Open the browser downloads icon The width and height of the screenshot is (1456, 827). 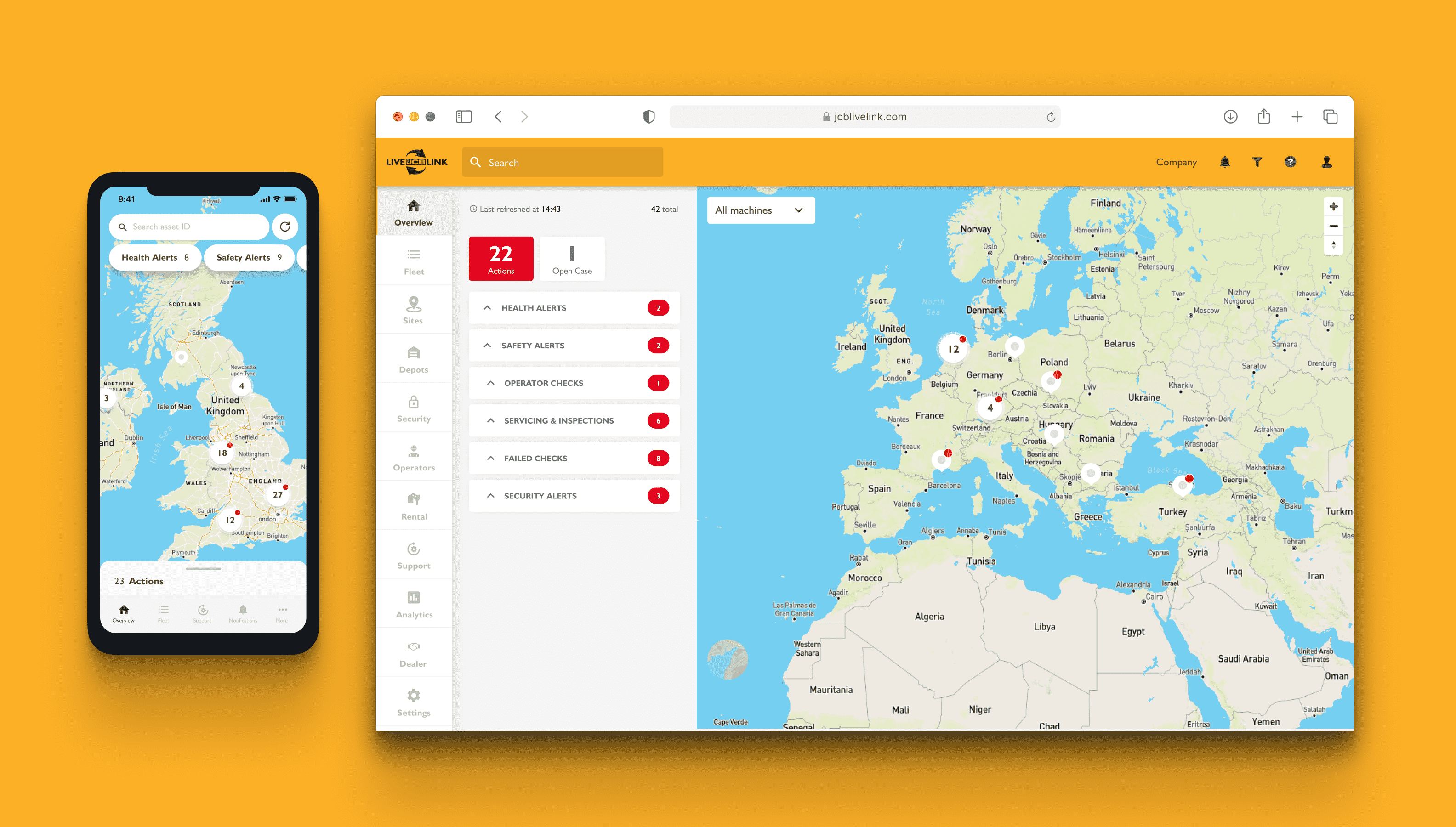(1230, 117)
